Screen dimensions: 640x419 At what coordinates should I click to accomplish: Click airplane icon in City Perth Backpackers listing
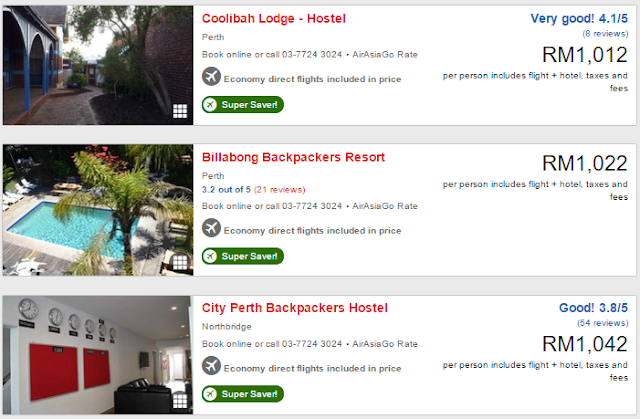point(211,366)
